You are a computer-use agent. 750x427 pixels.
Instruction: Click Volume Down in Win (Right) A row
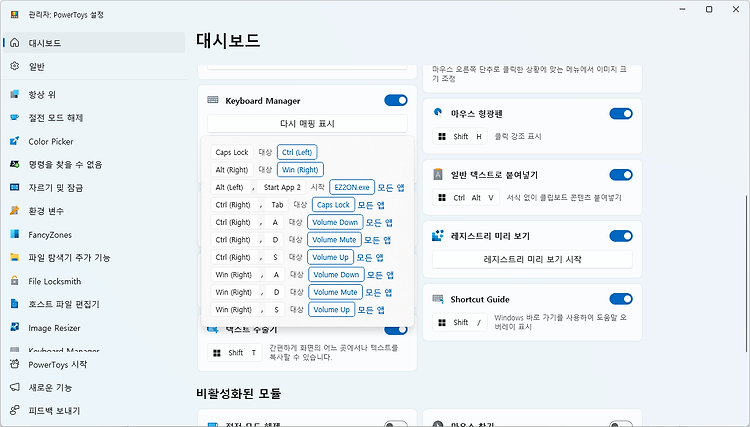(336, 274)
